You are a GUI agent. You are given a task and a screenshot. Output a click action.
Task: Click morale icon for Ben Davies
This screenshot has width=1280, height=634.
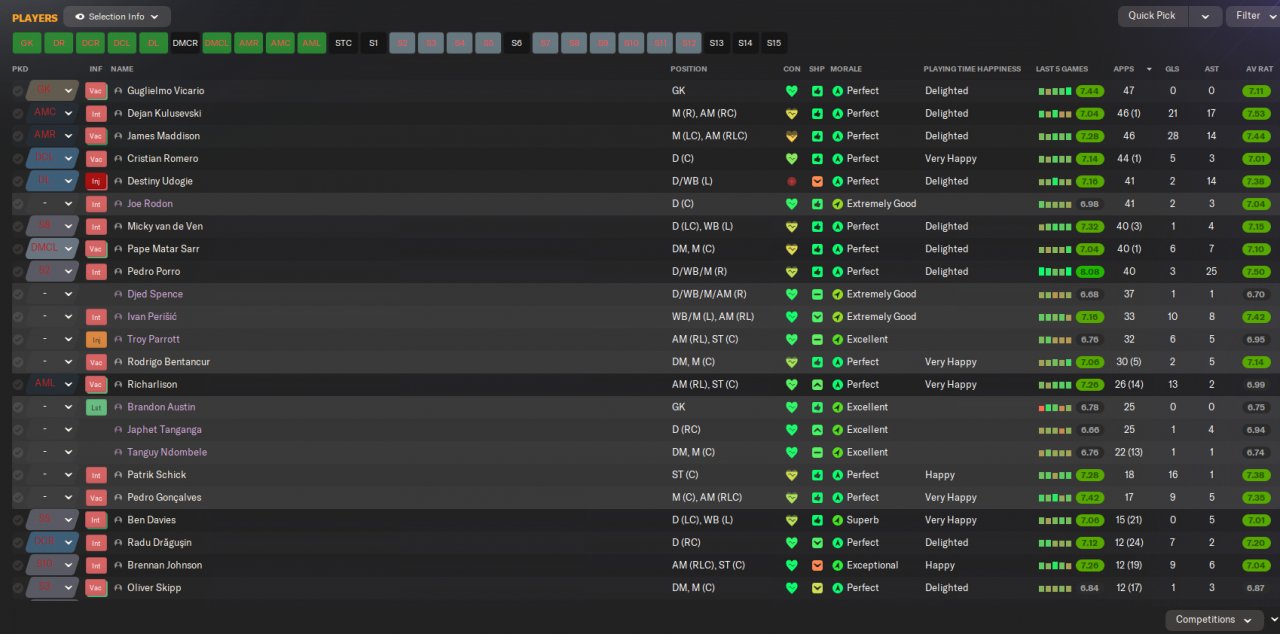click(x=838, y=520)
